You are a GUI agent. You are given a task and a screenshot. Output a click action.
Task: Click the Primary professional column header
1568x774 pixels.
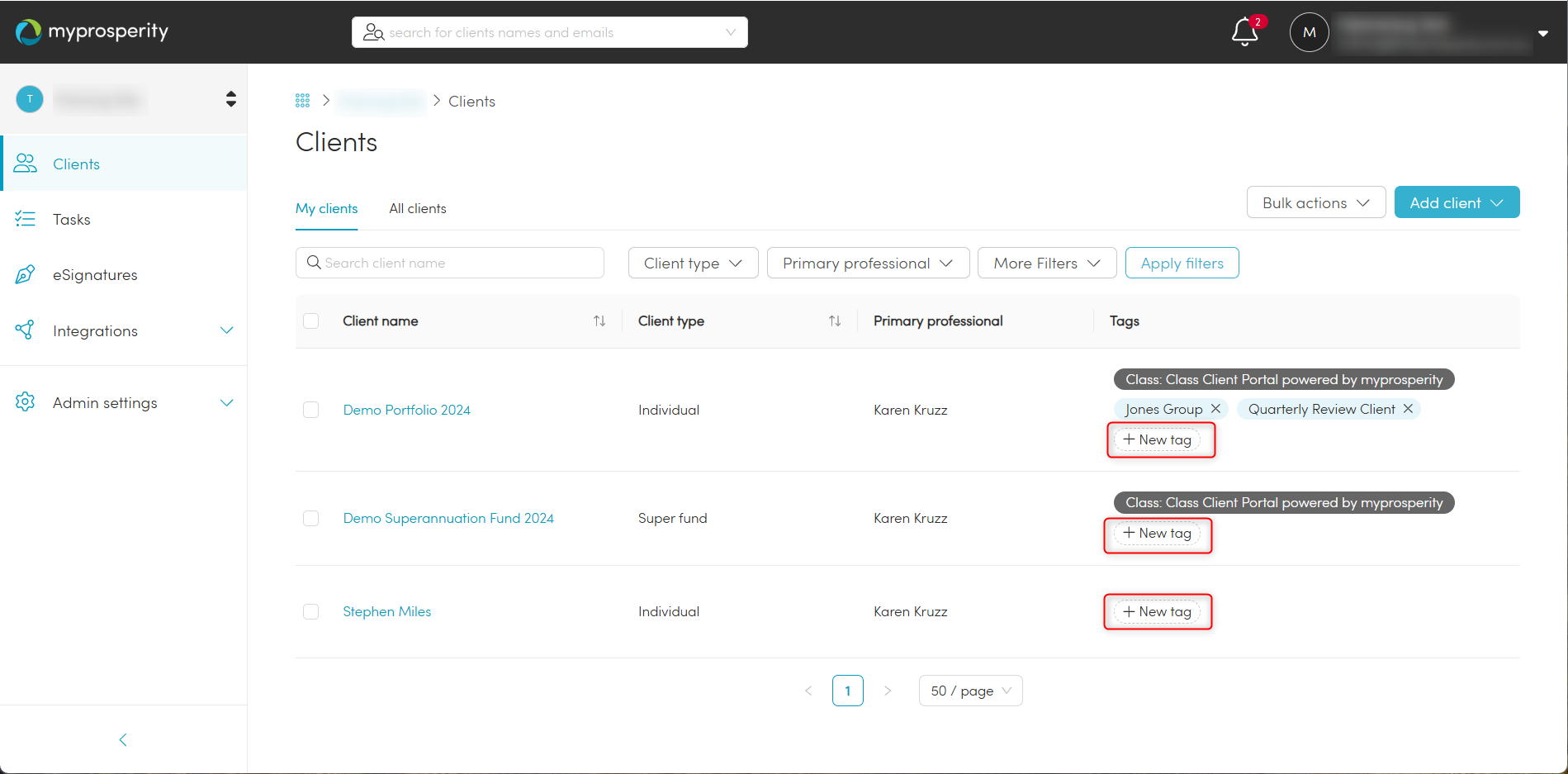pos(938,321)
